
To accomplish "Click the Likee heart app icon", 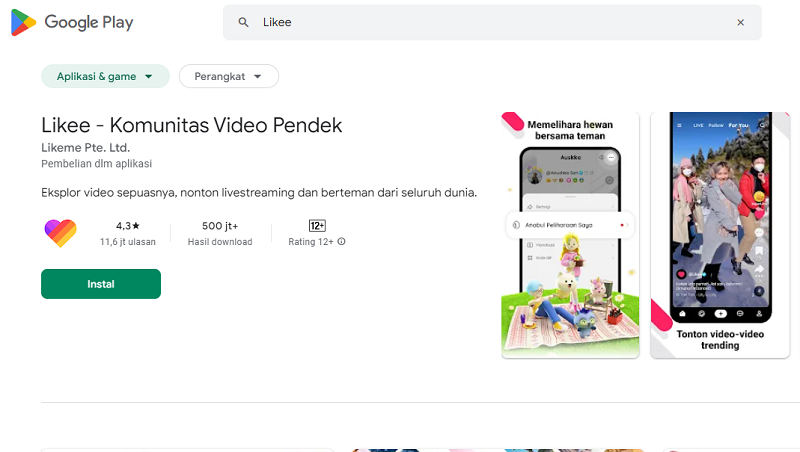I will (61, 233).
